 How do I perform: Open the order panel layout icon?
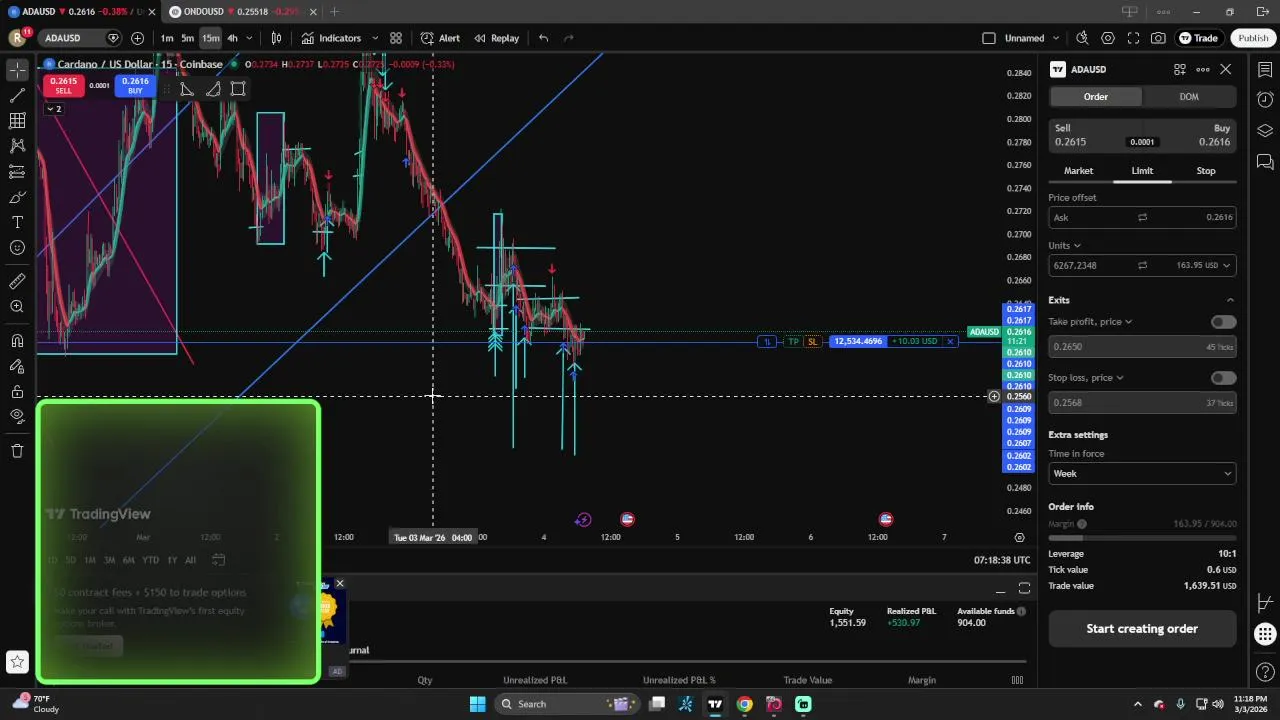coord(1180,69)
